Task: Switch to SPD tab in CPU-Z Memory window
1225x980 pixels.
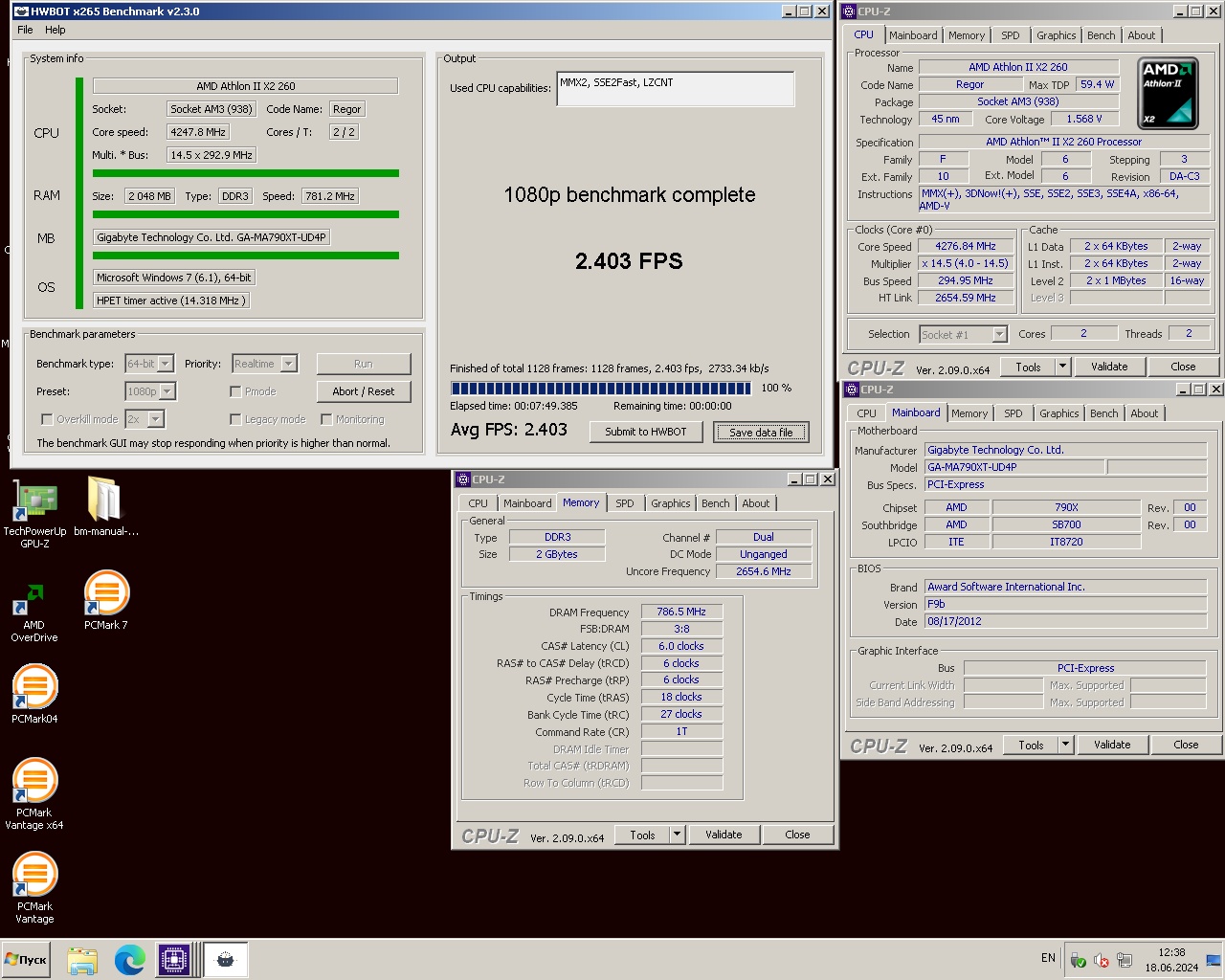Action: click(x=625, y=503)
